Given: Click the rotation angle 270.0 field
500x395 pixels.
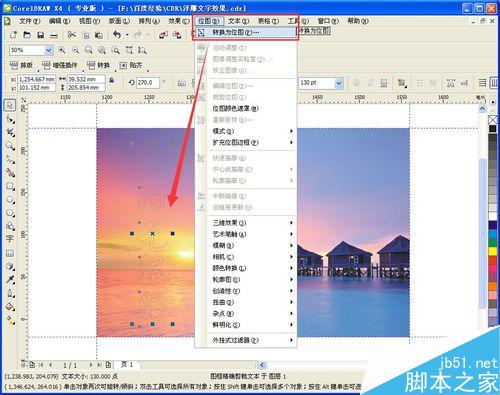Looking at the screenshot, I should 147,82.
